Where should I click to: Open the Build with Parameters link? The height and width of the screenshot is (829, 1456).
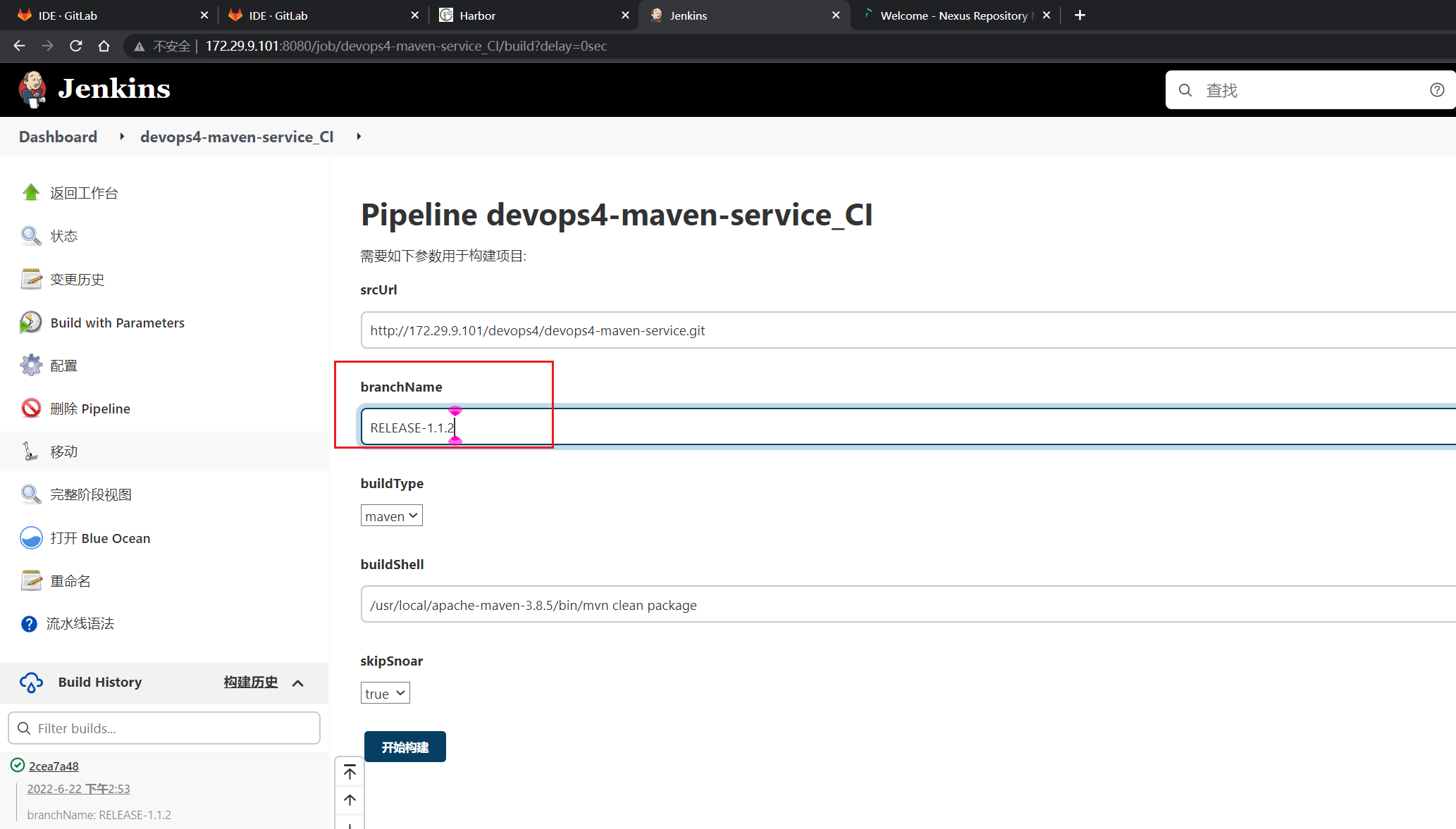(118, 323)
